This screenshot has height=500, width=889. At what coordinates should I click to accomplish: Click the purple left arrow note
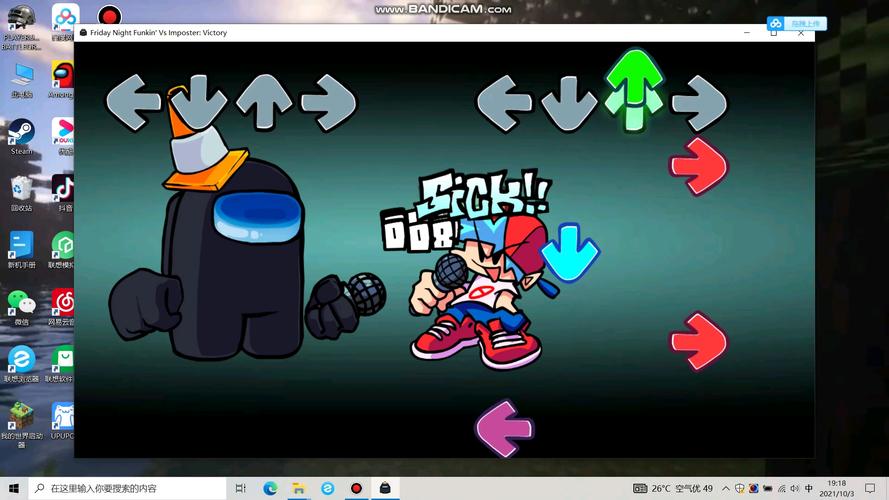505,429
